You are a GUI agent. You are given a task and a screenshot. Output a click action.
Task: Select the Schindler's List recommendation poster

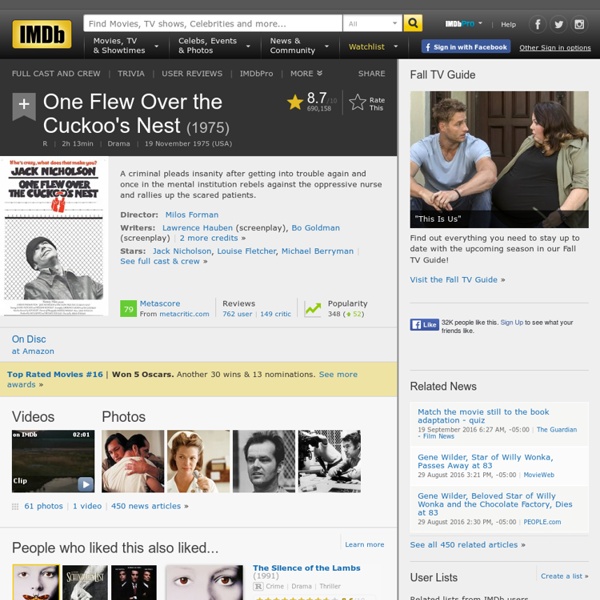(x=85, y=582)
